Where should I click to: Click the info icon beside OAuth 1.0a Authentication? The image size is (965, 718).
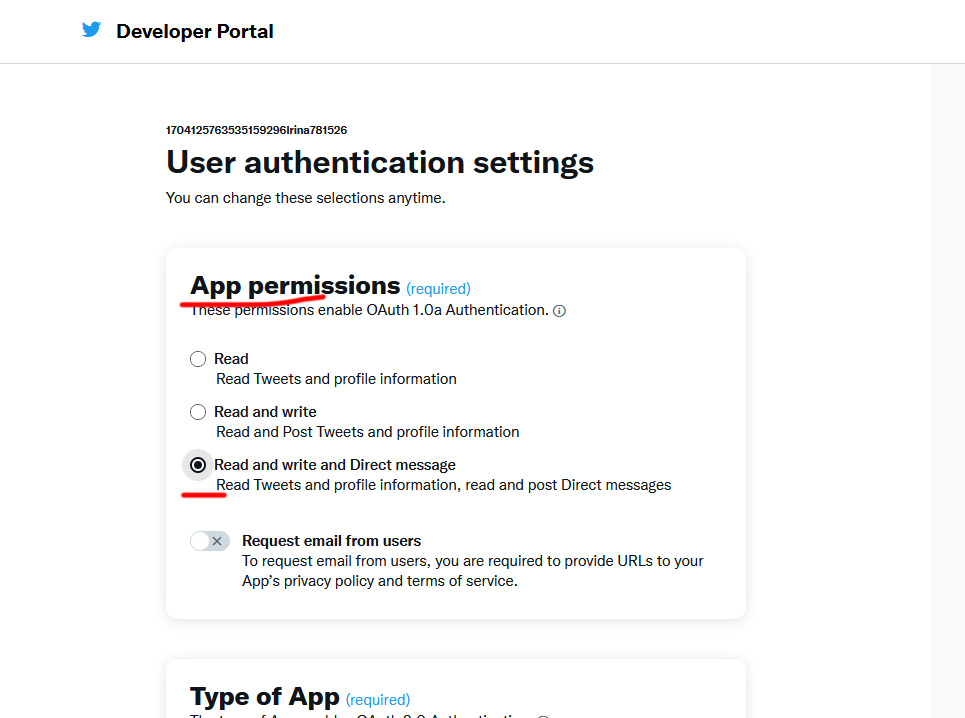(559, 311)
